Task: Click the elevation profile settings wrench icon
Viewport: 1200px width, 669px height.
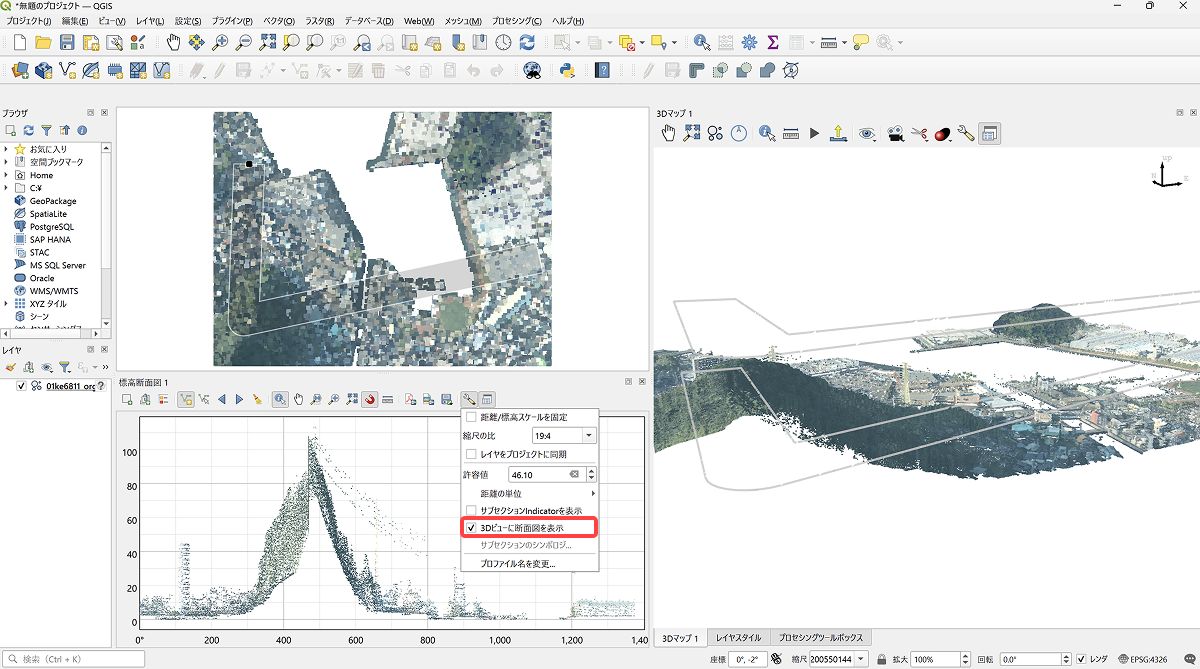Action: pyautogui.click(x=469, y=399)
